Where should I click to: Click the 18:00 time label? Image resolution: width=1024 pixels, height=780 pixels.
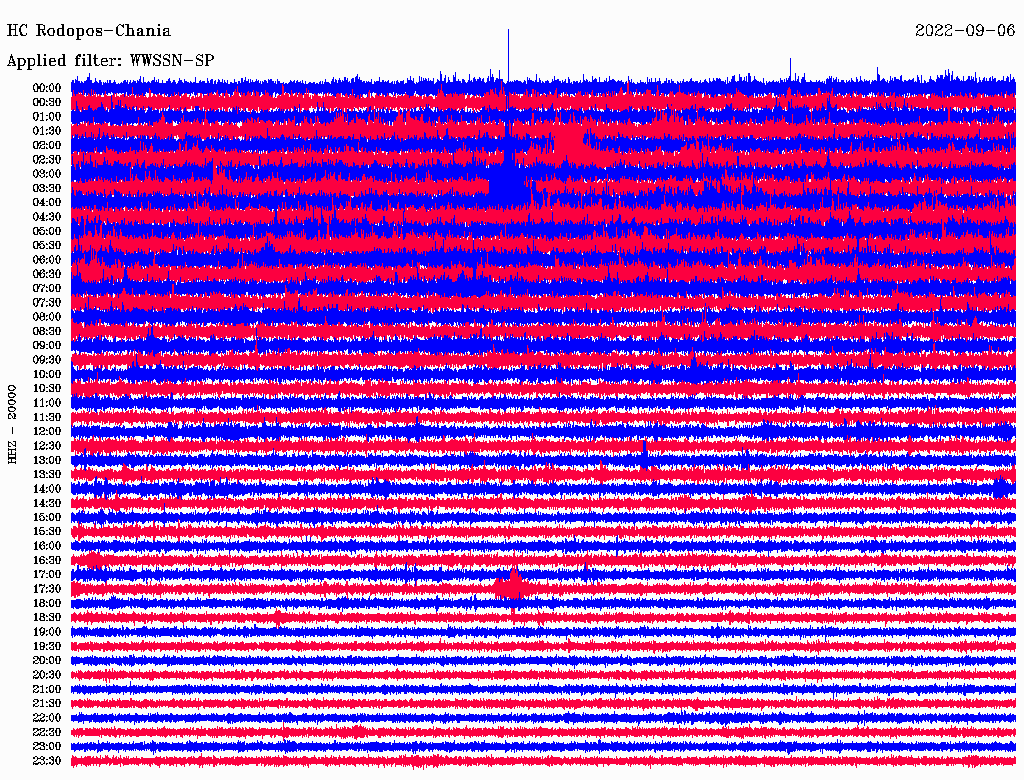[x=46, y=604]
